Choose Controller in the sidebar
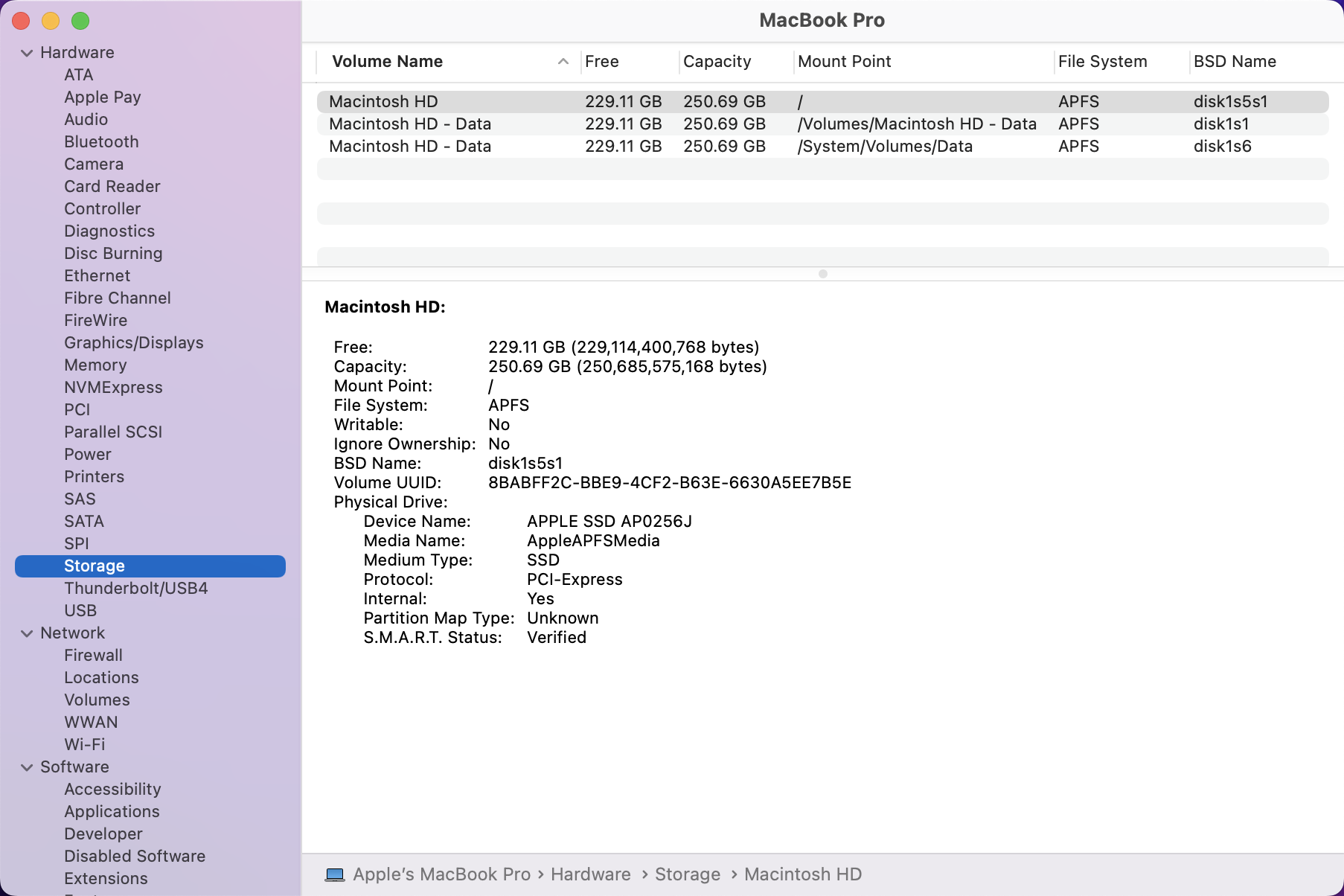This screenshot has width=1344, height=896. tap(103, 209)
